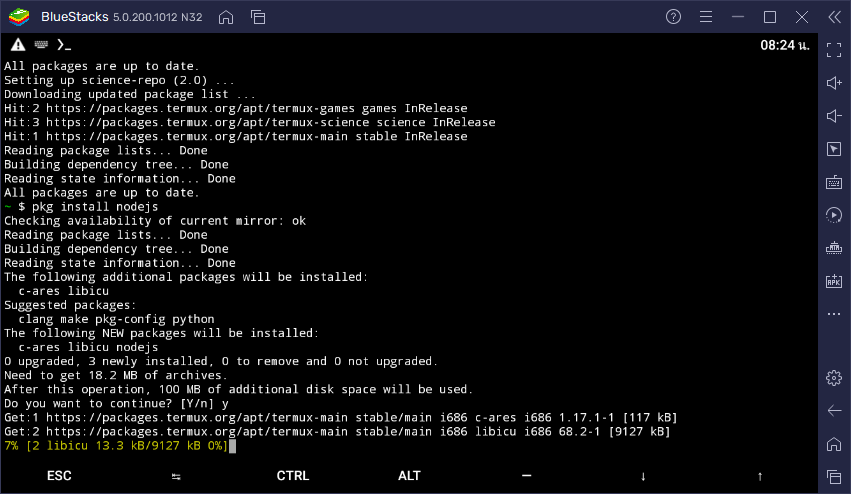851x494 pixels.
Task: Open Android recent apps from the sidebar
Action: [x=834, y=476]
